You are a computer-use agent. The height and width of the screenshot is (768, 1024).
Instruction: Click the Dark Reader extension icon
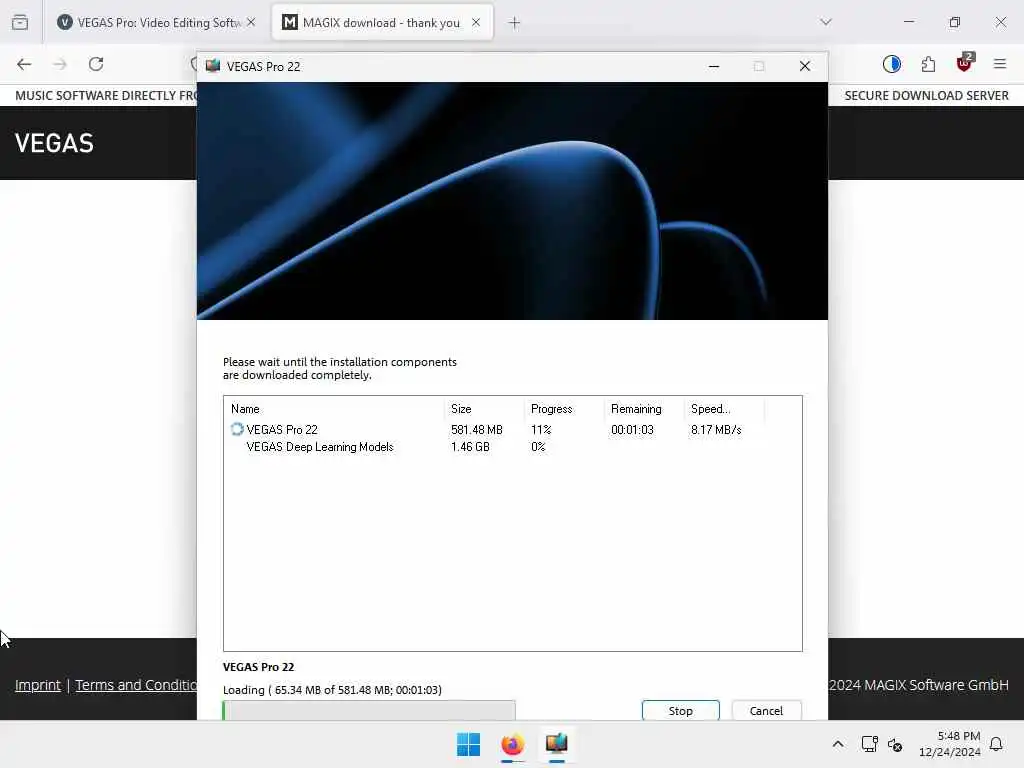tap(891, 64)
